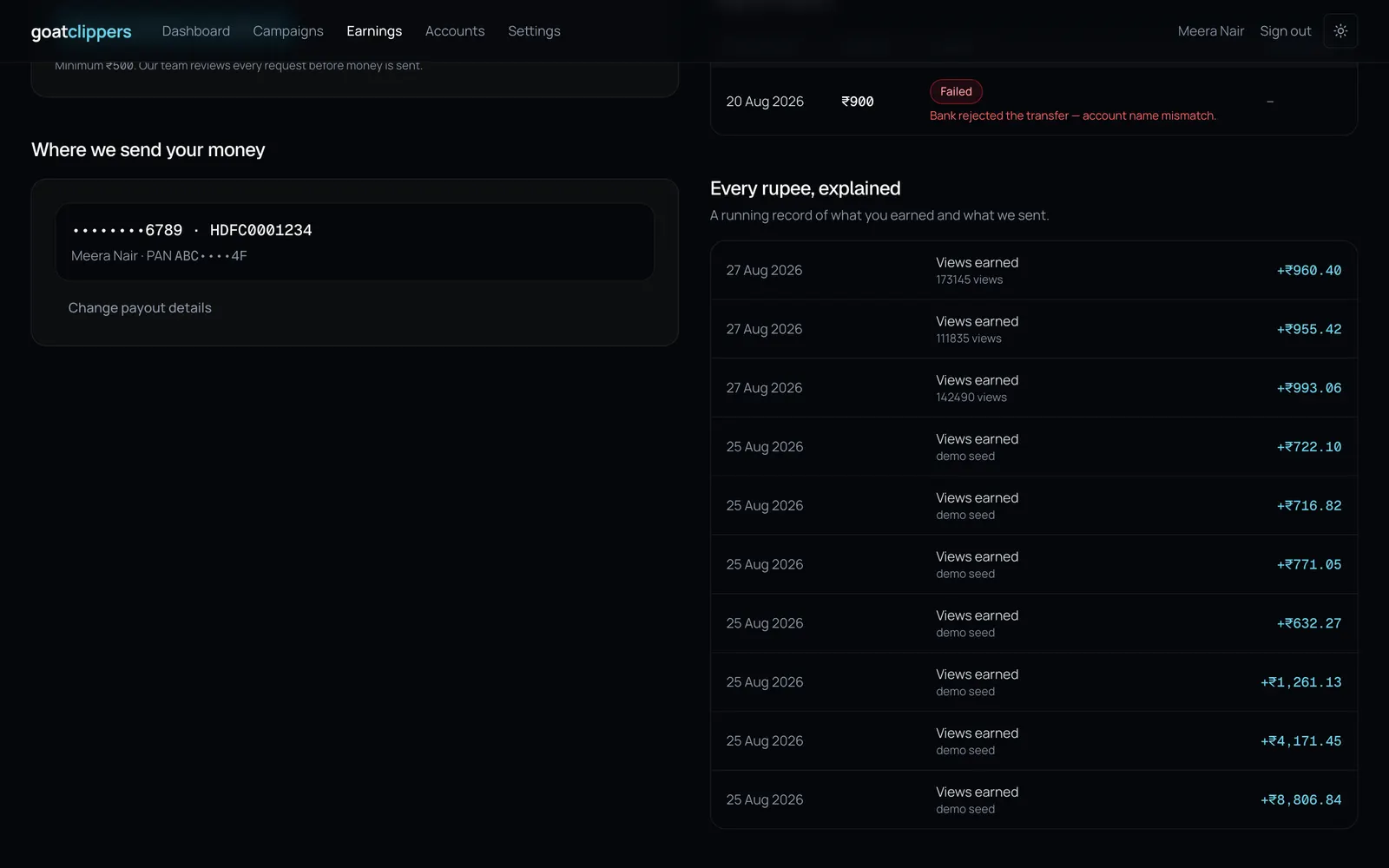Open the Campaigns nav item
Screen dimensions: 1389x868
pos(288,31)
